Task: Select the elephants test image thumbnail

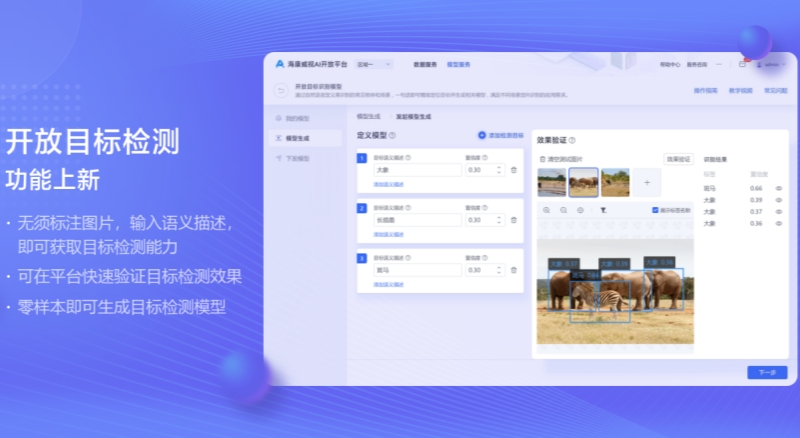Action: point(584,182)
